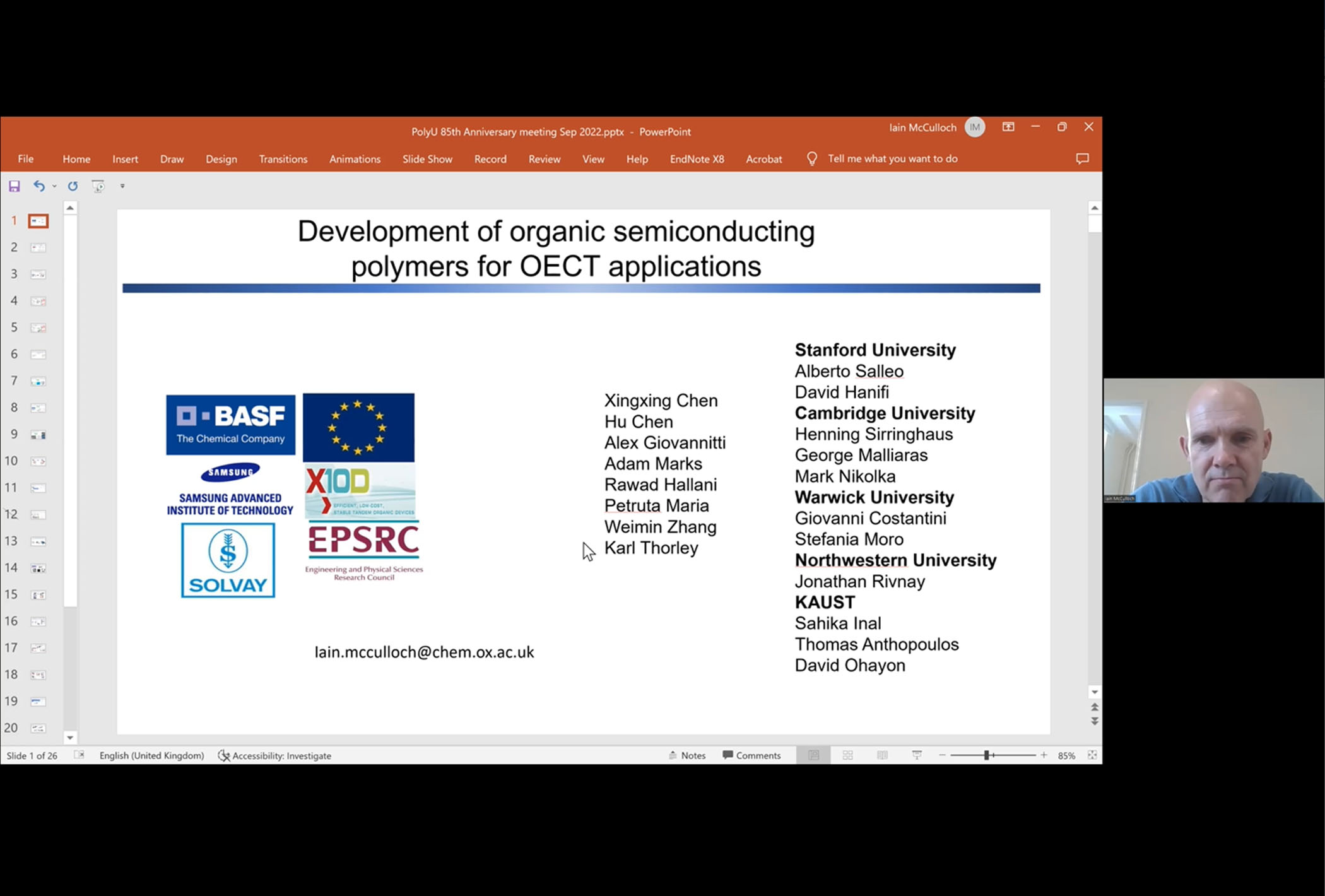Open Ribbon Display Options button
Screen dimensions: 1325x896
(1008, 127)
